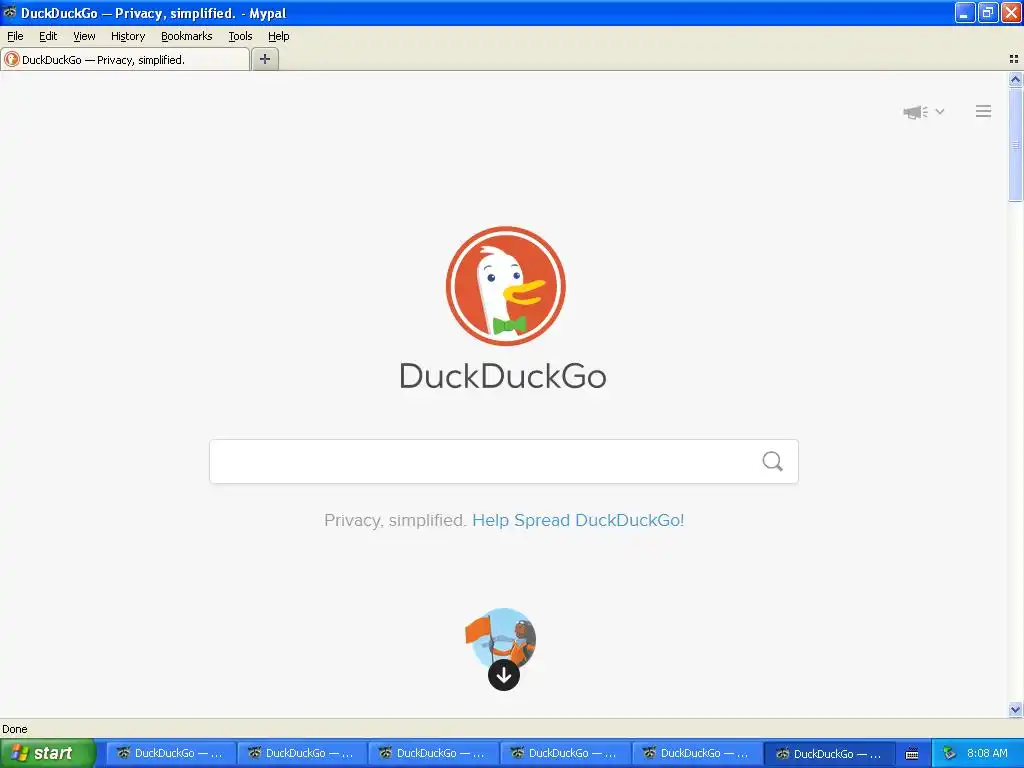Open the DuckDuckGo hamburger menu
The image size is (1024, 768).
984,111
